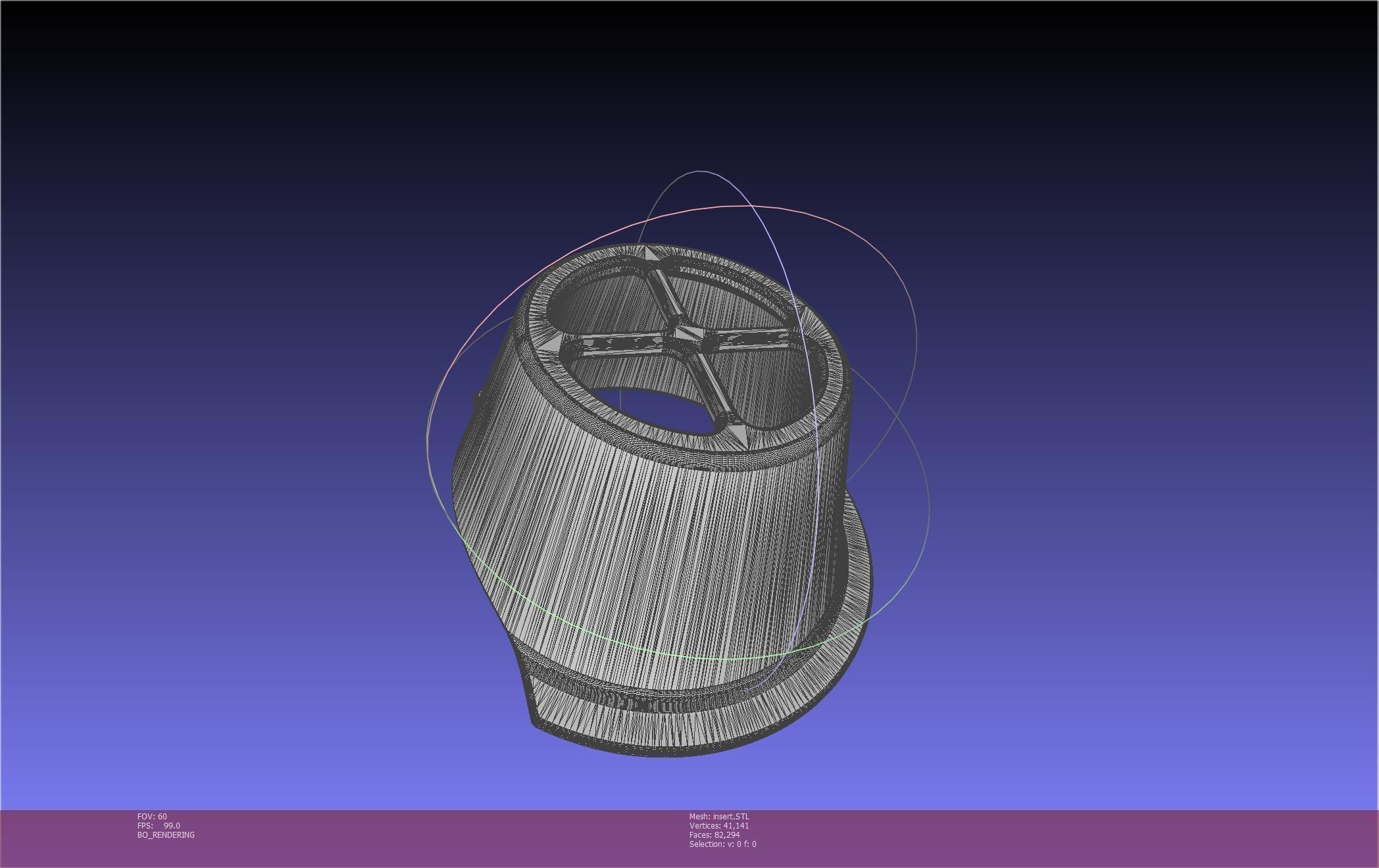Click the BO_RENDERING label
Viewport: 1379px width, 868px height.
(166, 834)
